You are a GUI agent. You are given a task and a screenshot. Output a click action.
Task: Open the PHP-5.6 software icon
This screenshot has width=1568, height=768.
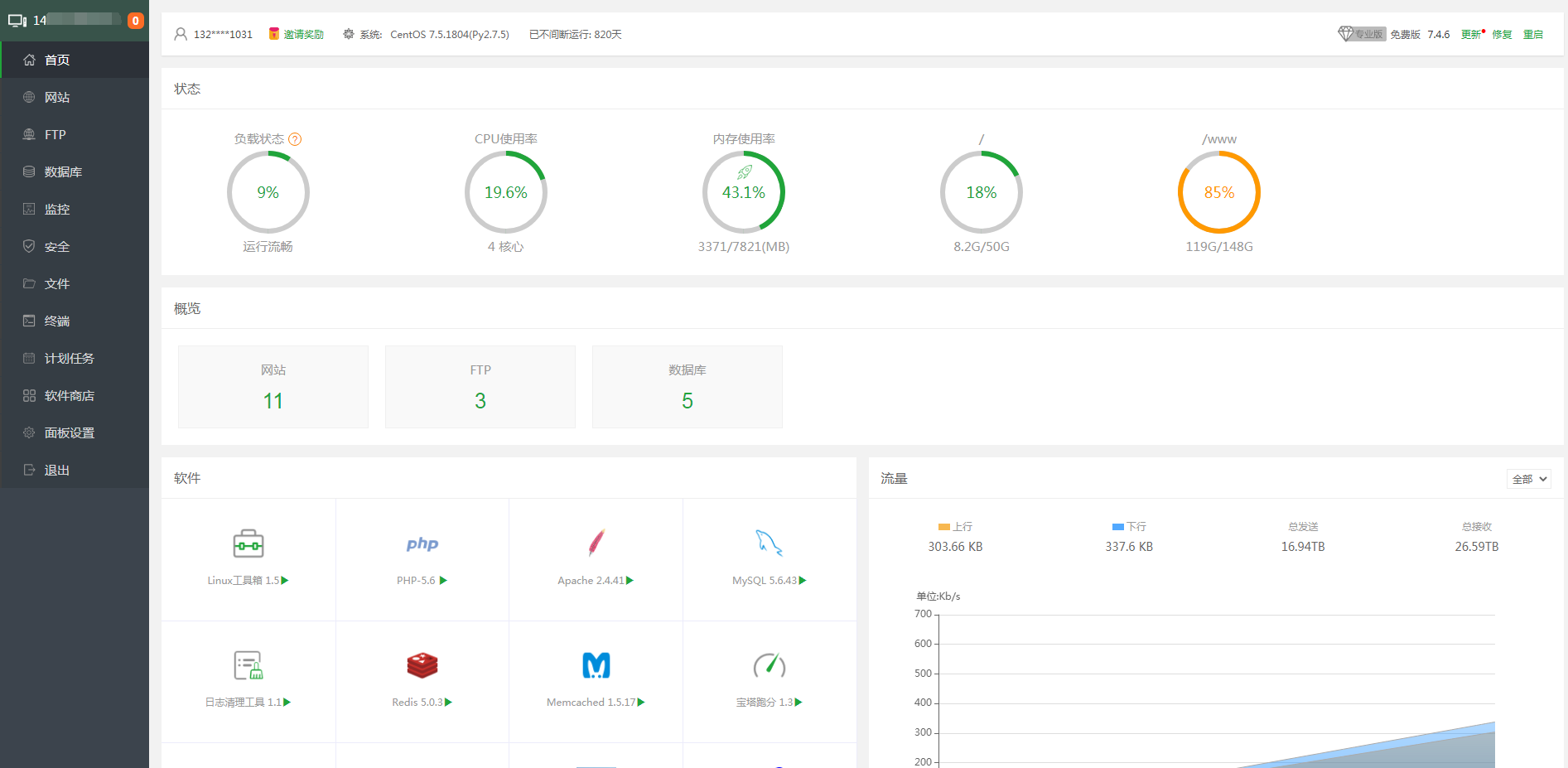[x=422, y=544]
